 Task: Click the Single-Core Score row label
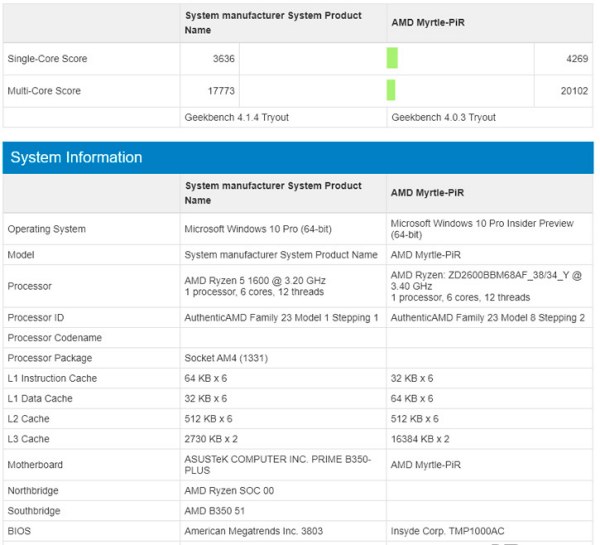[47, 59]
